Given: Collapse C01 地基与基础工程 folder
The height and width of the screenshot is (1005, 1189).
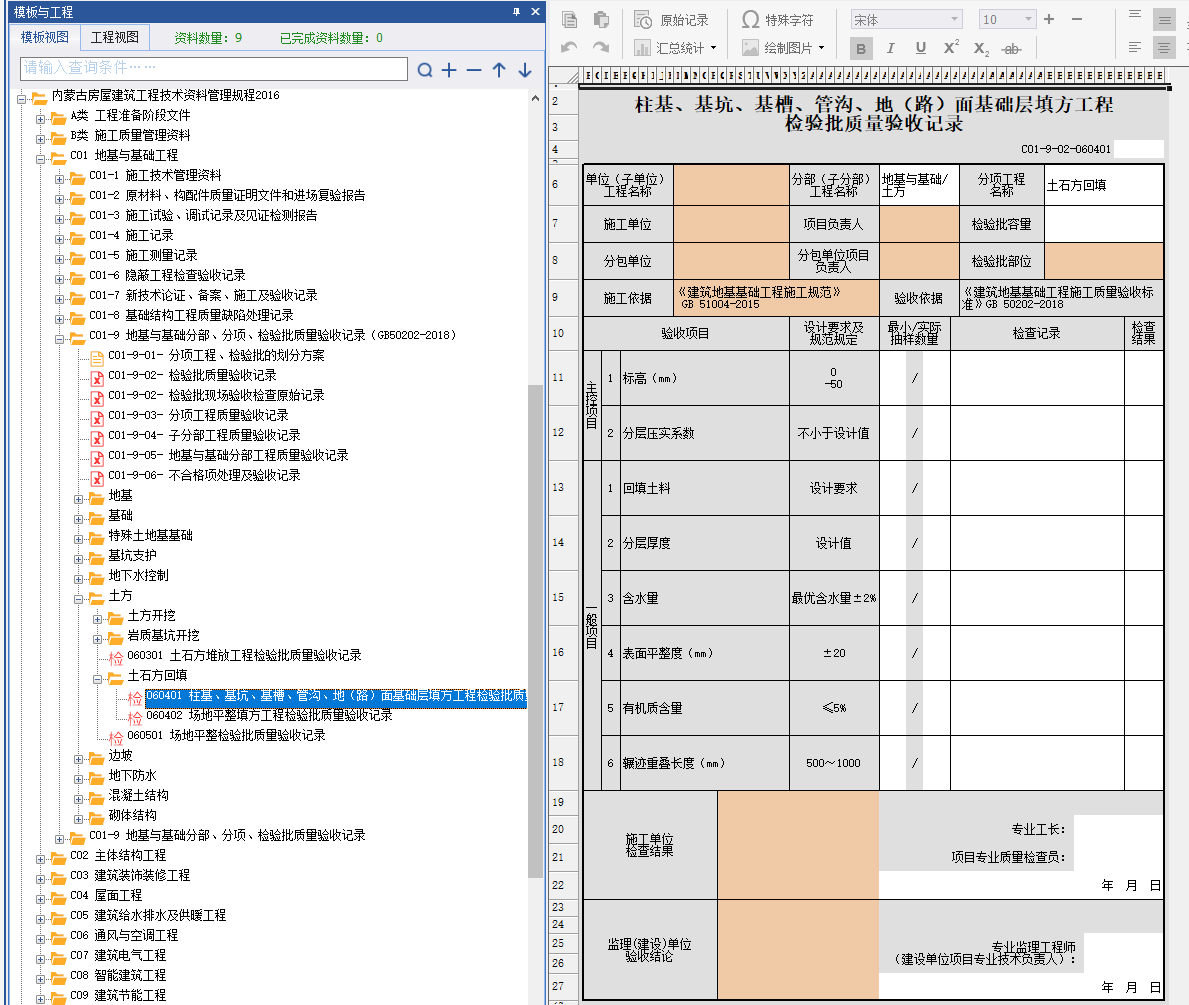Looking at the screenshot, I should point(41,159).
